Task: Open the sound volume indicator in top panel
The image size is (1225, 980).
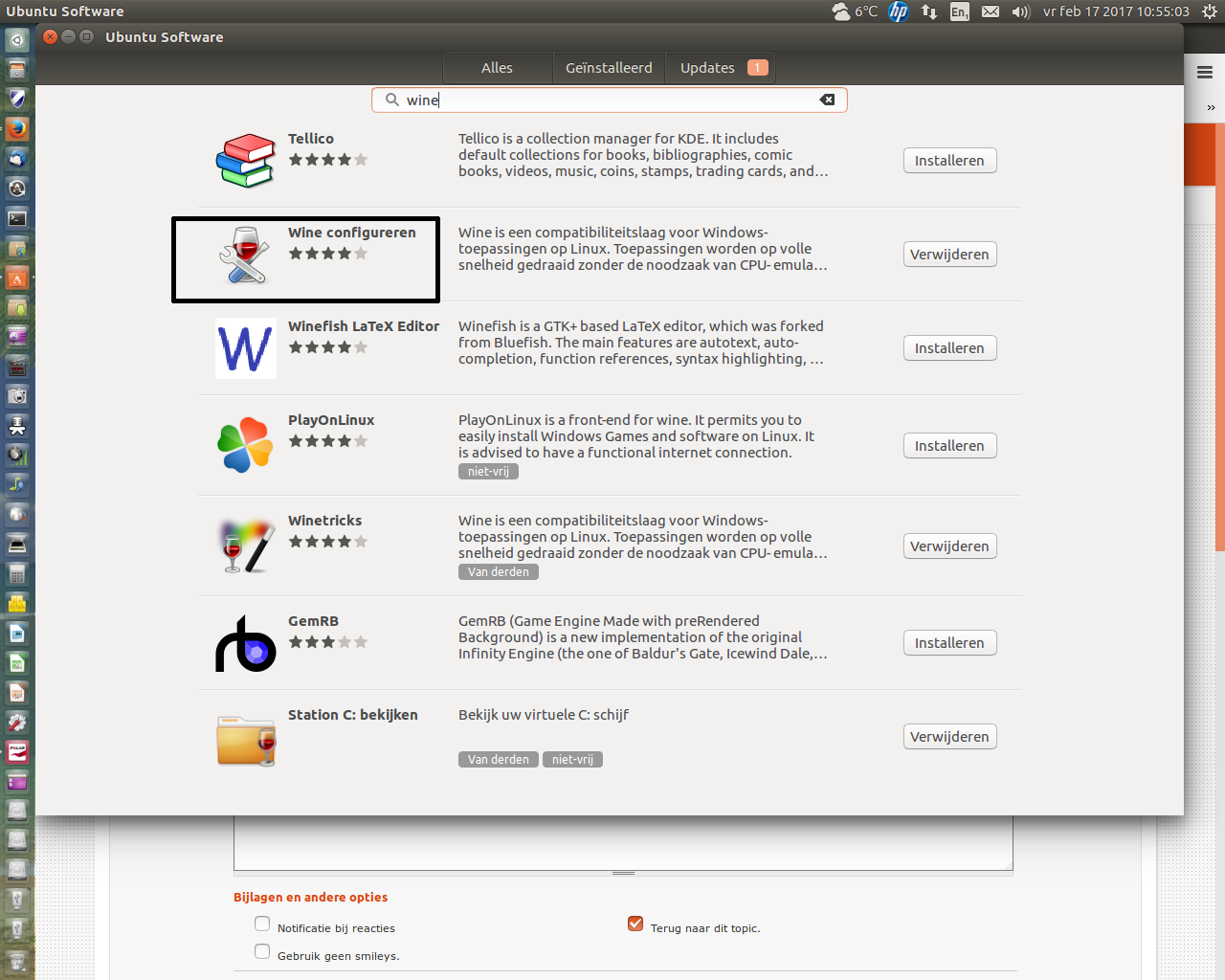Action: click(1020, 11)
